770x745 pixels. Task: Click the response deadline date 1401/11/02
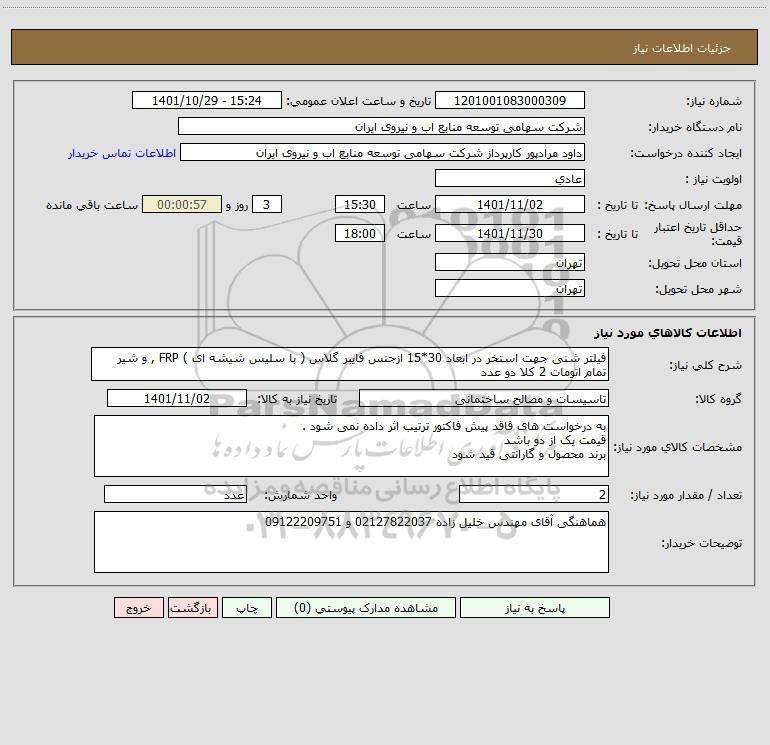[x=510, y=204]
